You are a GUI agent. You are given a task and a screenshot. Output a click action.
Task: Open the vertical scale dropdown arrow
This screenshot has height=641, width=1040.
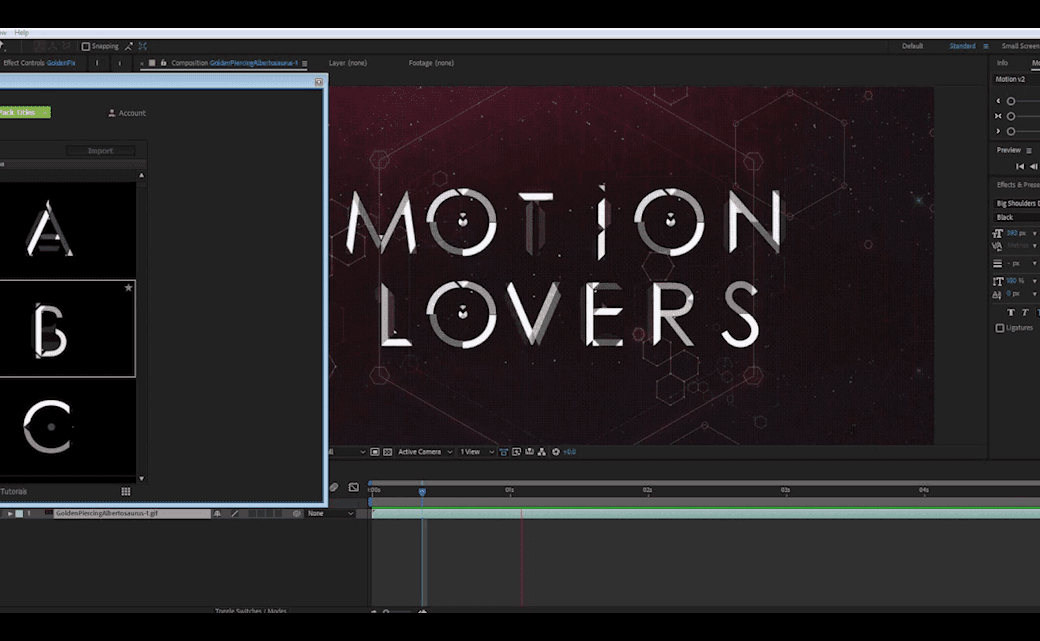[x=1035, y=281]
